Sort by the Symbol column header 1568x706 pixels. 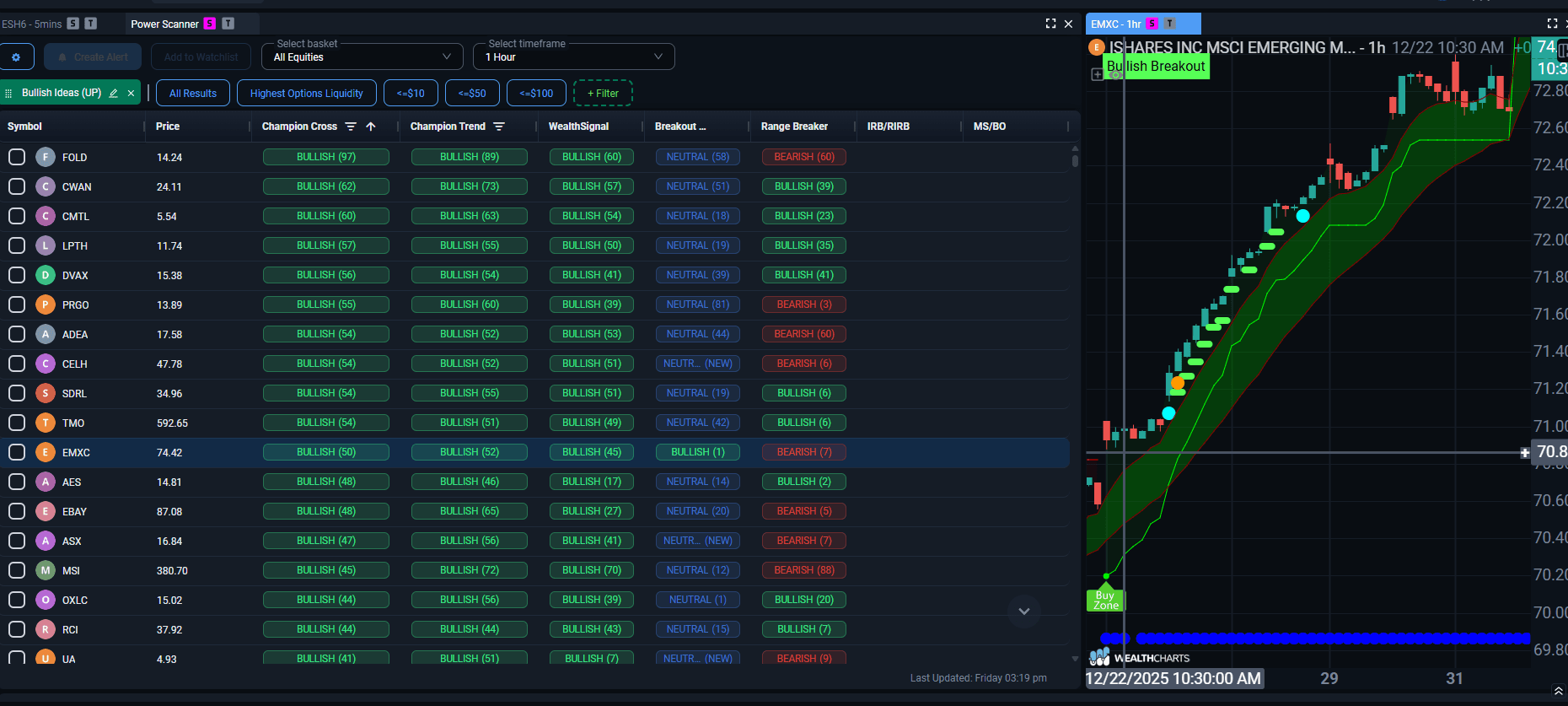24,127
